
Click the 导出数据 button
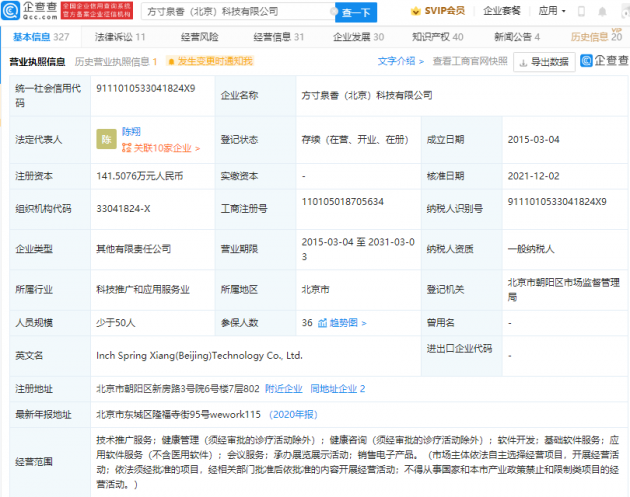point(544,62)
